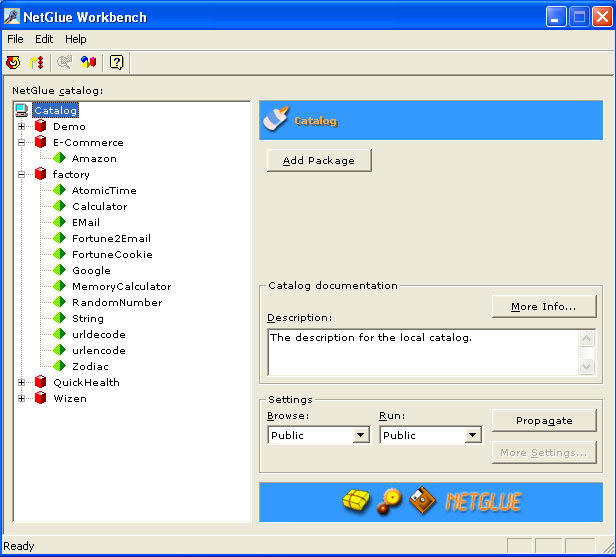Click the orange gear icon in NetGlue banner
The height and width of the screenshot is (557, 616).
[x=389, y=501]
